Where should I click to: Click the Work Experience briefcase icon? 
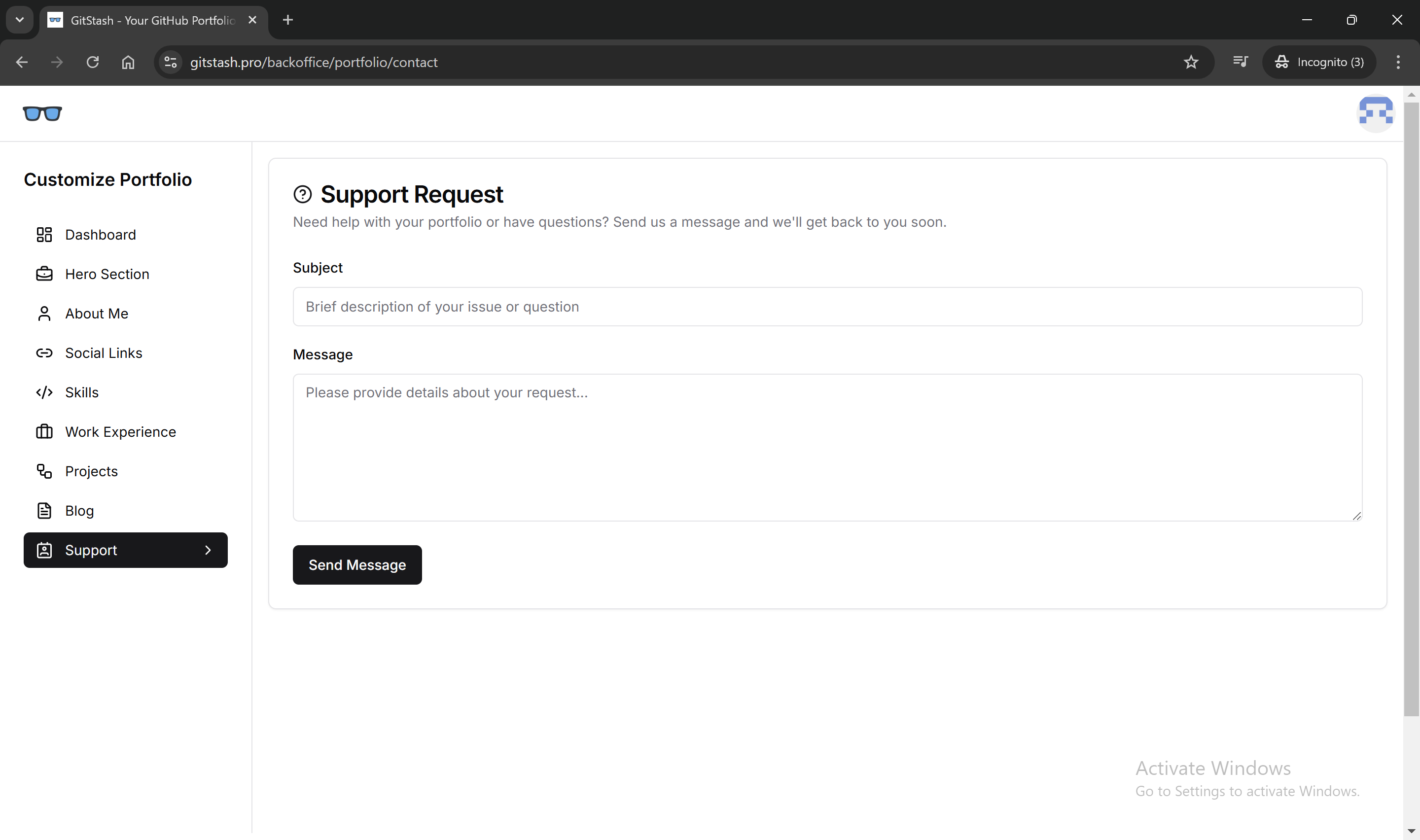[44, 431]
